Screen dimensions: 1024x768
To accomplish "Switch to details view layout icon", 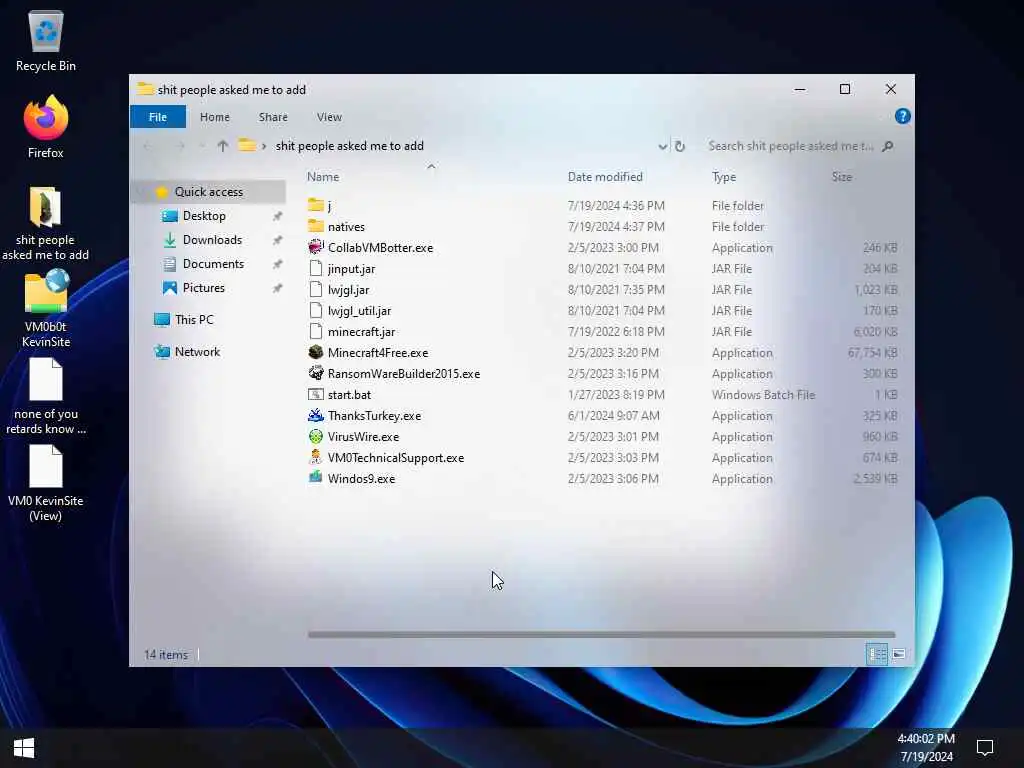I will (x=876, y=654).
